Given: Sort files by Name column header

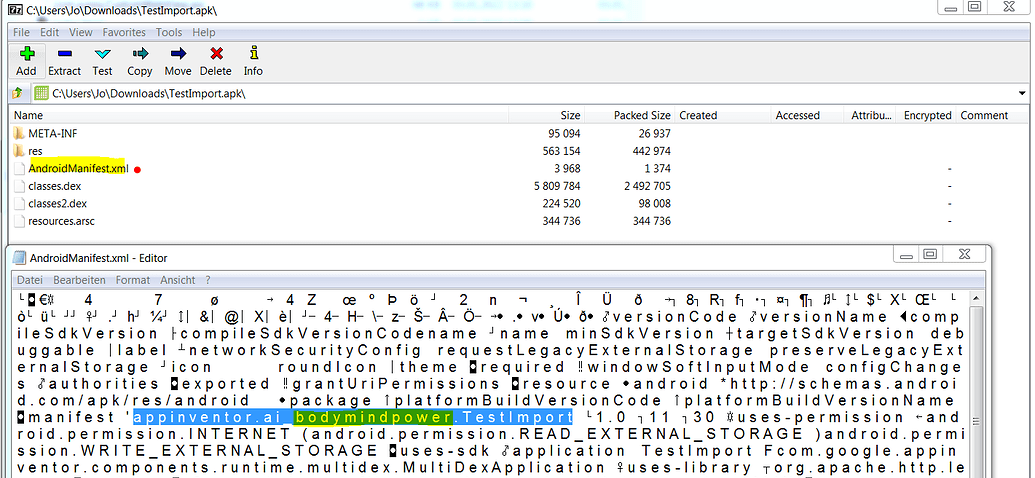Looking at the screenshot, I should coord(28,115).
